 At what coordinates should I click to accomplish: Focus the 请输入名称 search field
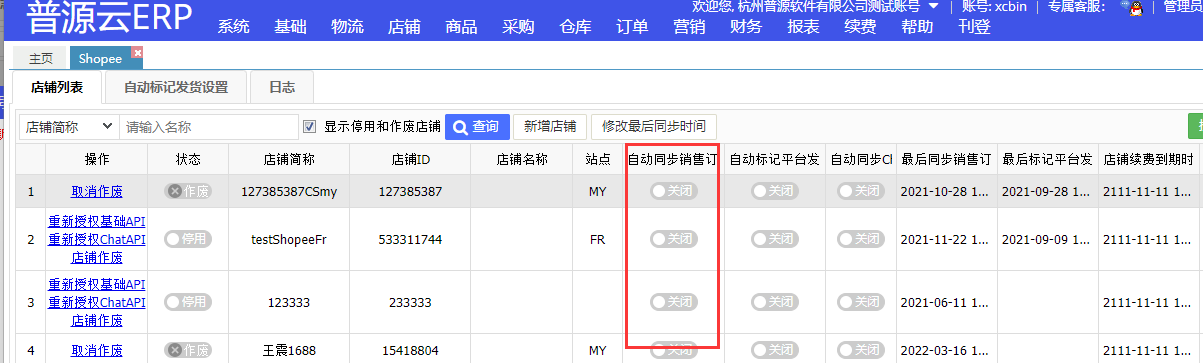click(x=208, y=127)
